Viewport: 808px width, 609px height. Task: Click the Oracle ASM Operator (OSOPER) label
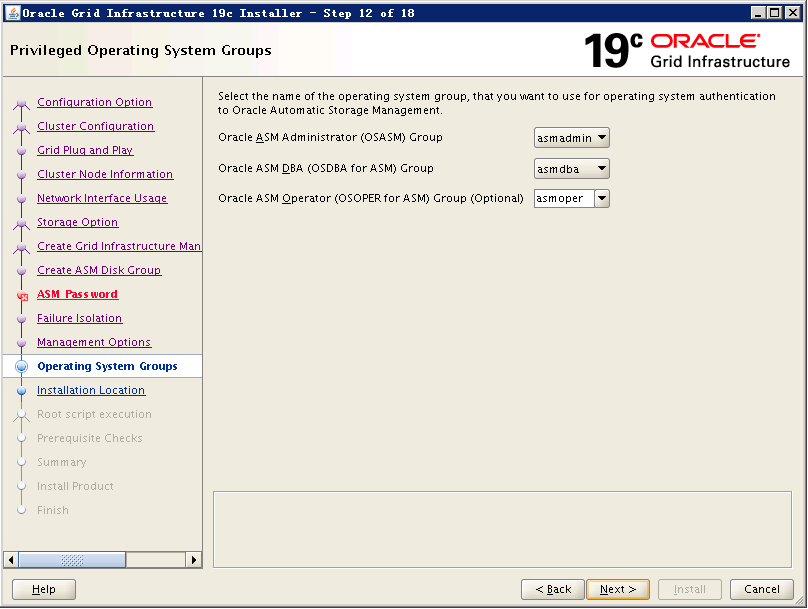tap(371, 198)
